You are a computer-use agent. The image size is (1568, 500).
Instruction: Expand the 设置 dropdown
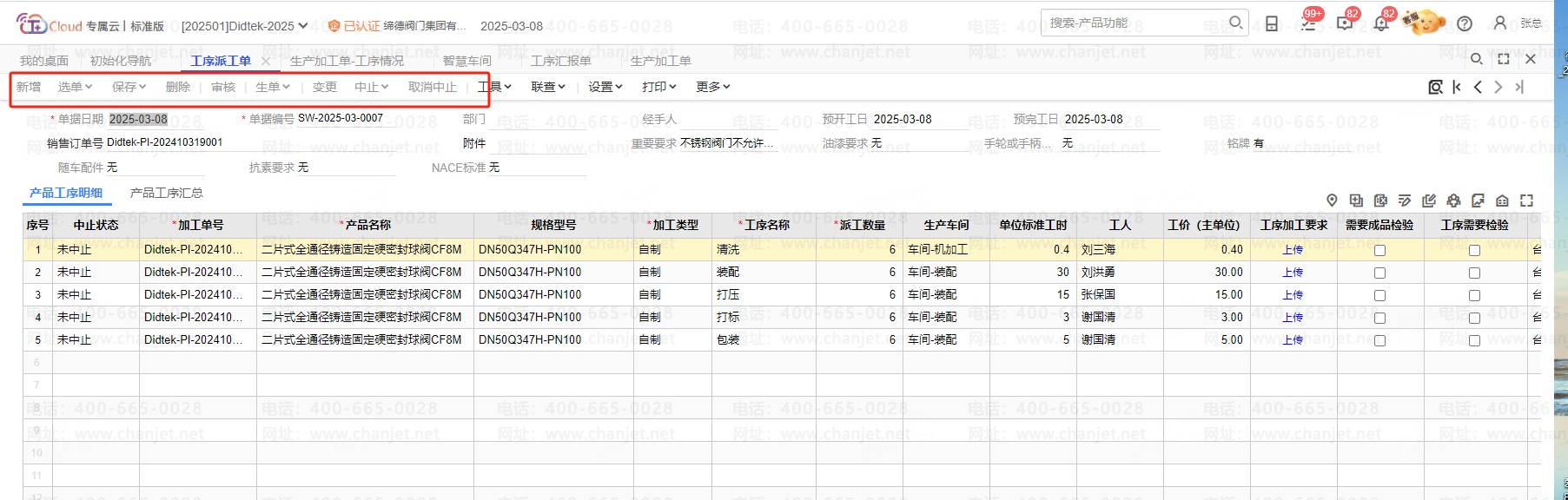click(x=605, y=87)
